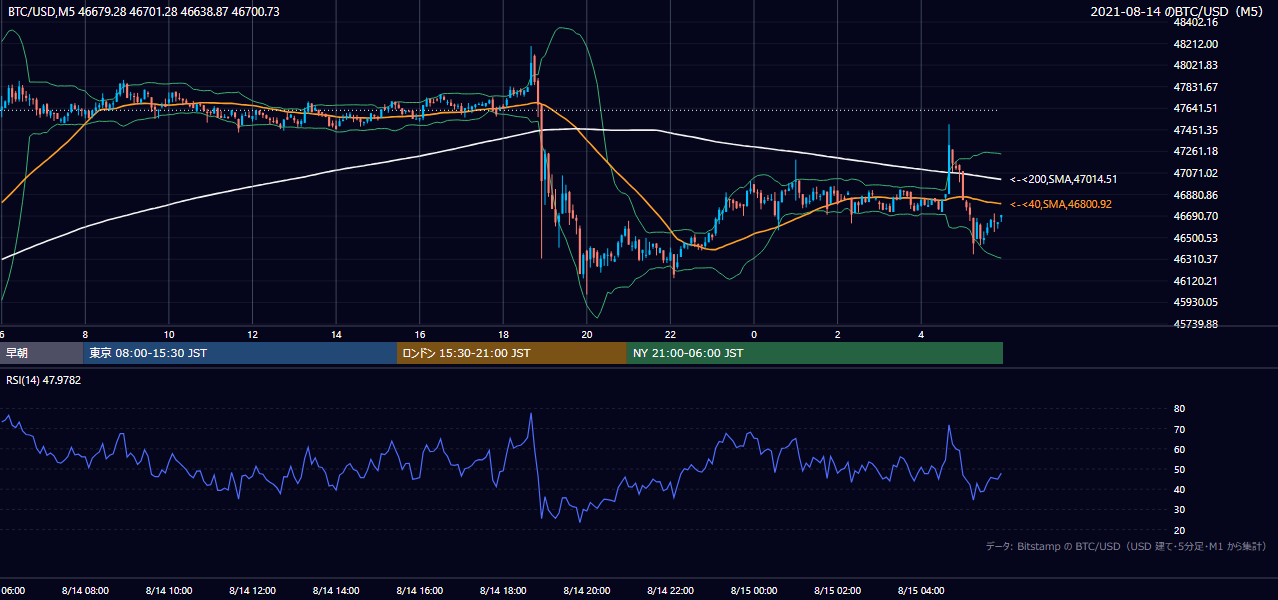Click hour label 22 under the price chart

coord(670,334)
